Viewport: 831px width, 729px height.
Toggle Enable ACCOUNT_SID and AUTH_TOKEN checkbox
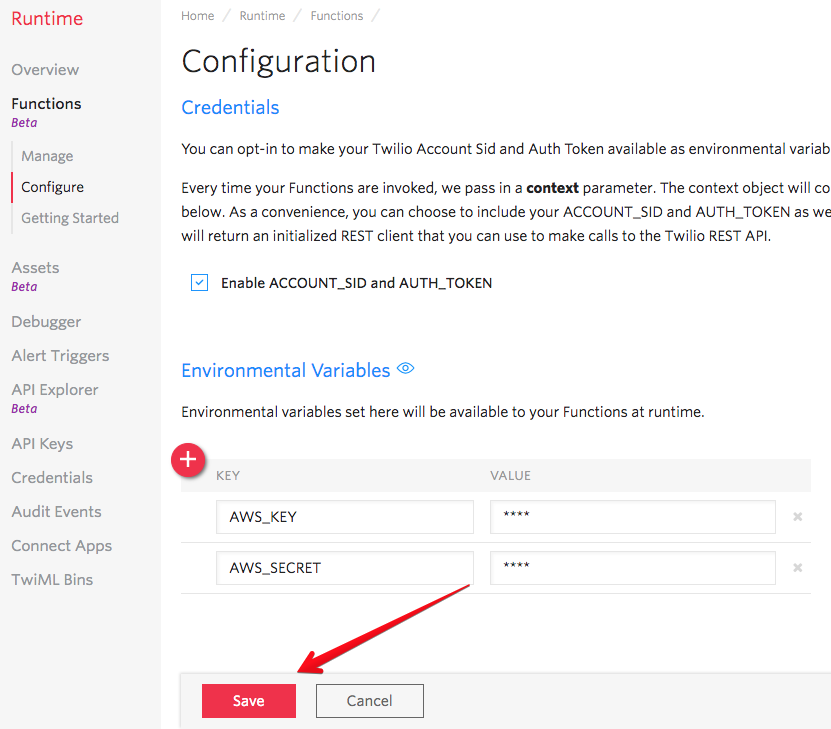[199, 283]
